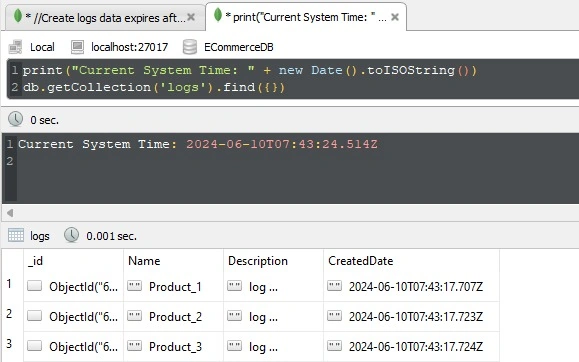Click 'log ...' description in row 3
The height and width of the screenshot is (362, 579).
263,347
